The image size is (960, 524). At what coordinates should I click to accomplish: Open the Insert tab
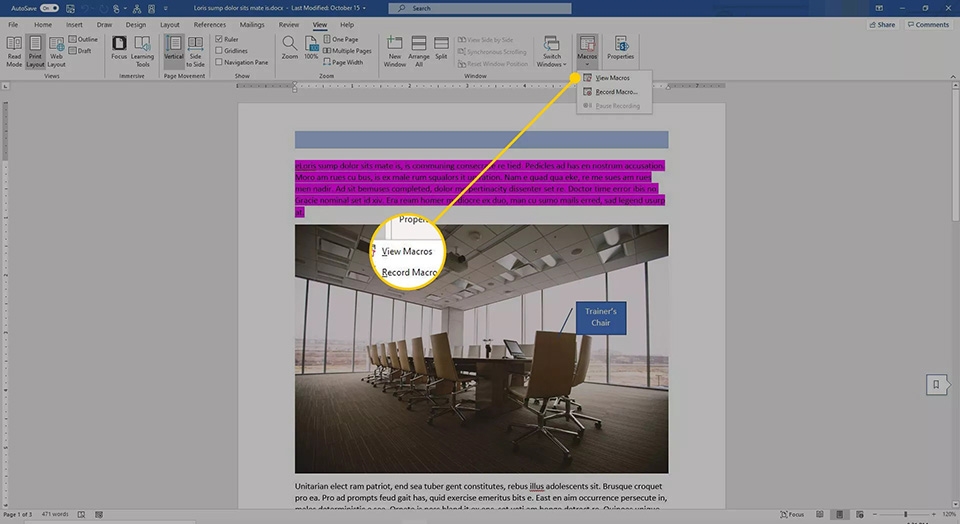tap(74, 24)
